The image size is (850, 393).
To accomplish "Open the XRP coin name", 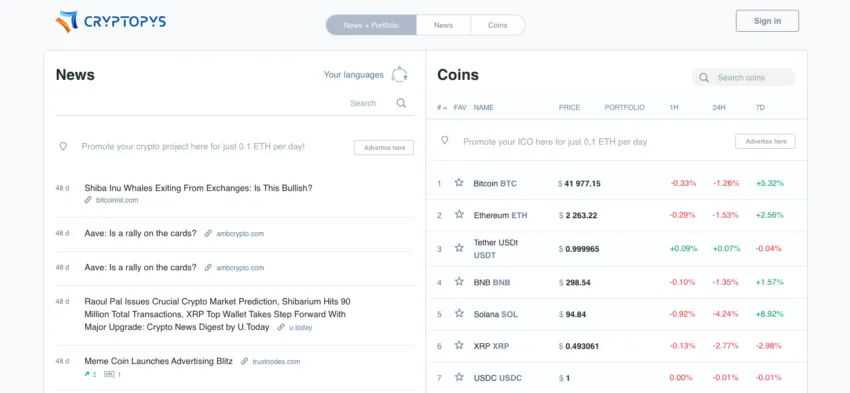I will pos(491,346).
